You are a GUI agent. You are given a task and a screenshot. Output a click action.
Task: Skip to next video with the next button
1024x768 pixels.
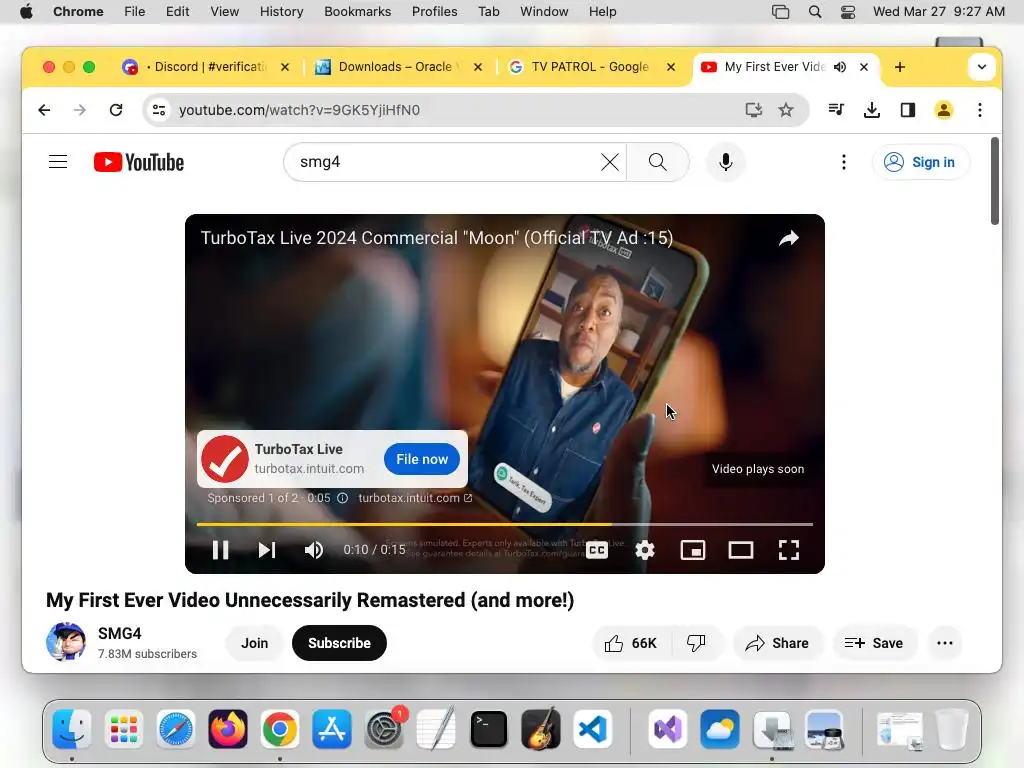(266, 550)
